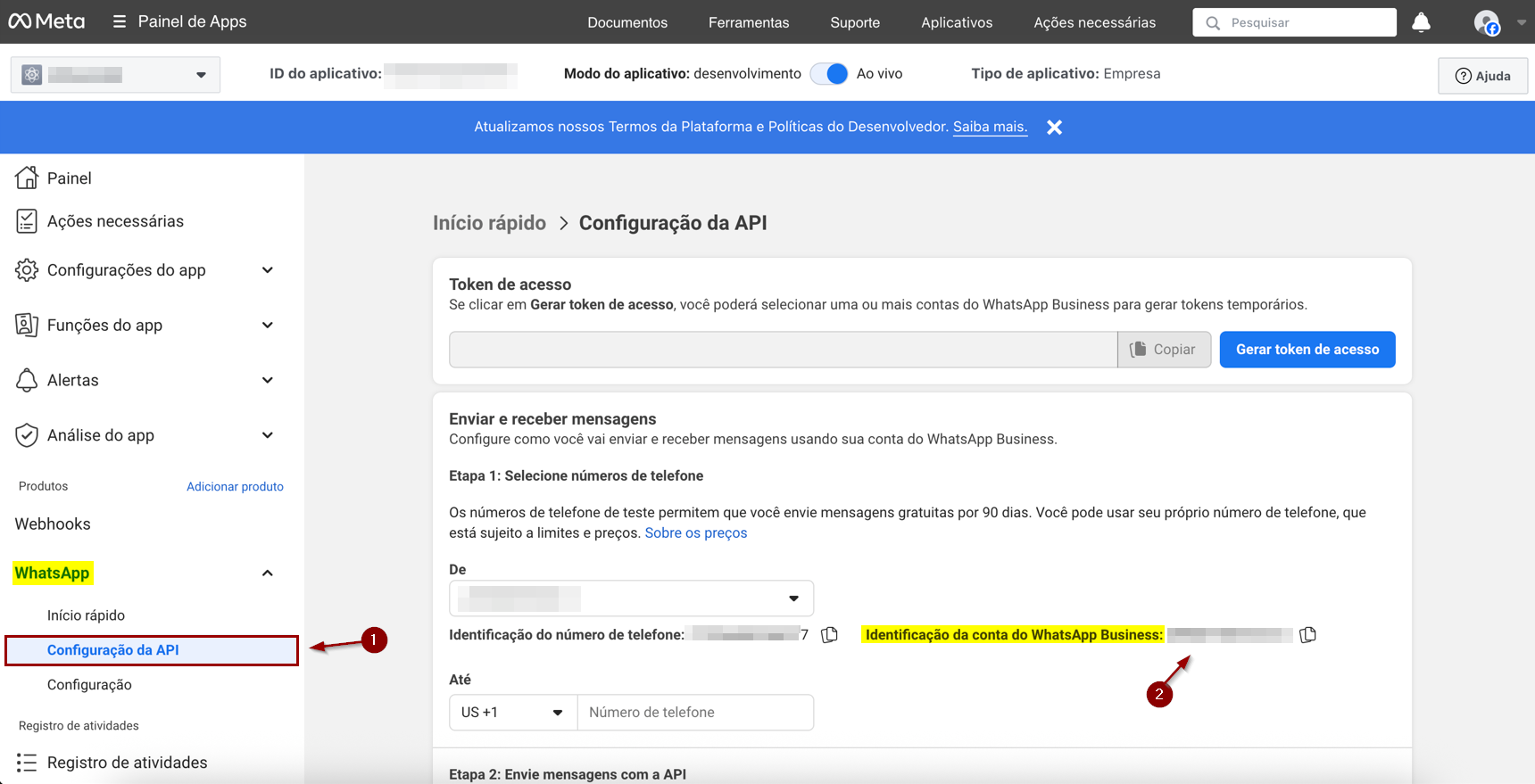The height and width of the screenshot is (784, 1535).
Task: Open the US +1 country code dropdown
Action: [512, 713]
